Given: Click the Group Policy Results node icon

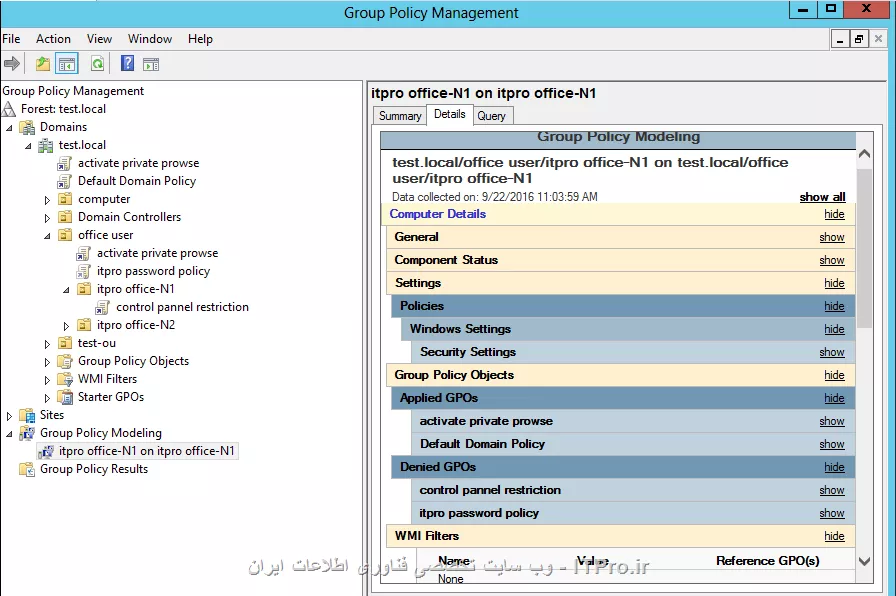Looking at the screenshot, I should tap(27, 469).
